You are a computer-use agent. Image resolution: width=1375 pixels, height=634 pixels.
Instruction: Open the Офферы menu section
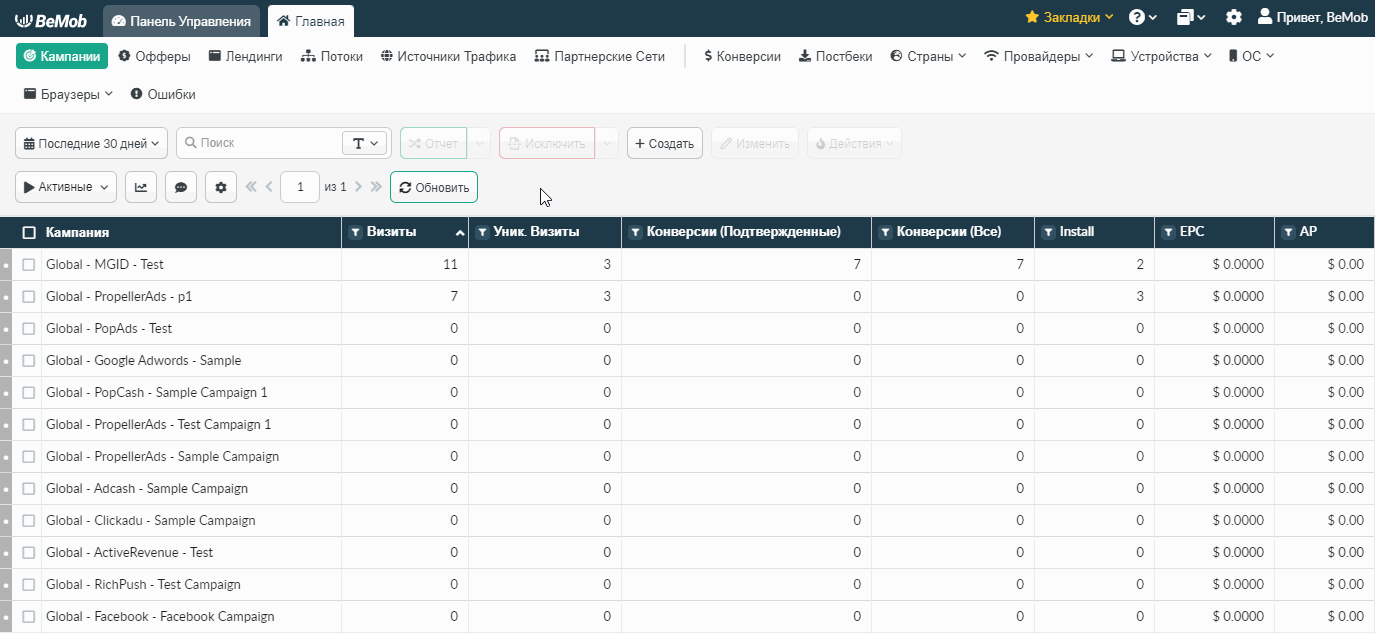(x=154, y=56)
